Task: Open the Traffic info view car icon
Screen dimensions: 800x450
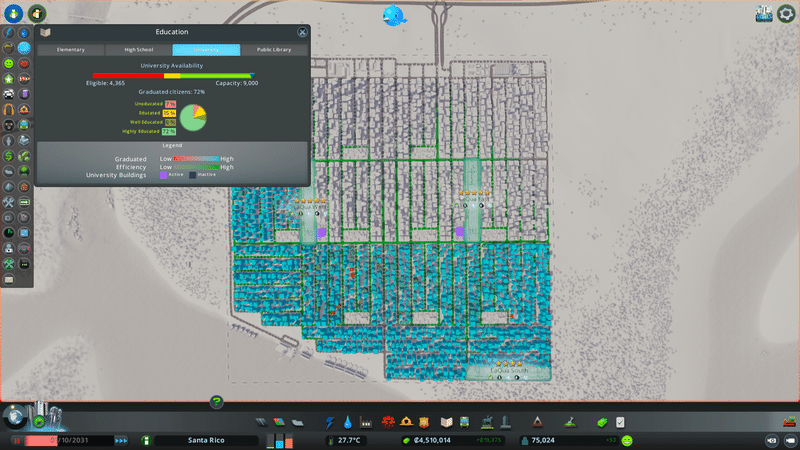Action: 9,94
